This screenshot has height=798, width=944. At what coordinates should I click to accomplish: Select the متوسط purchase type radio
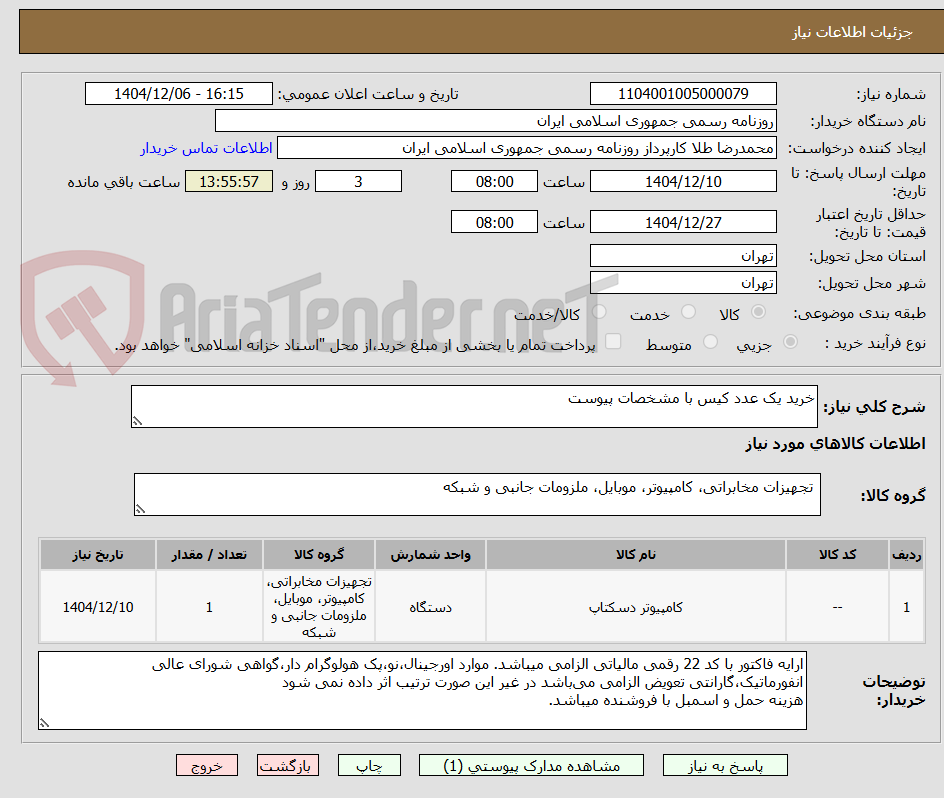point(710,341)
